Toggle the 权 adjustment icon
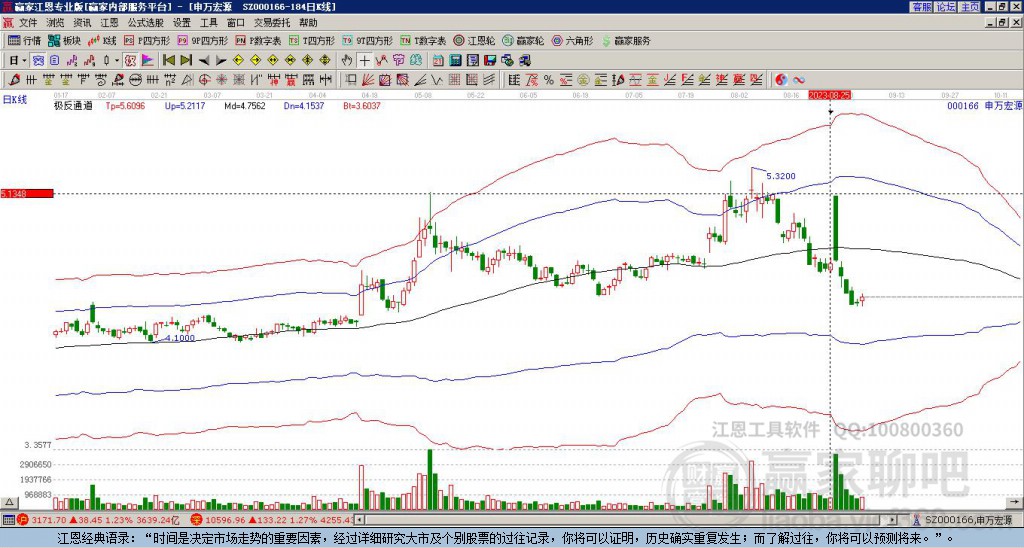 click(130, 61)
